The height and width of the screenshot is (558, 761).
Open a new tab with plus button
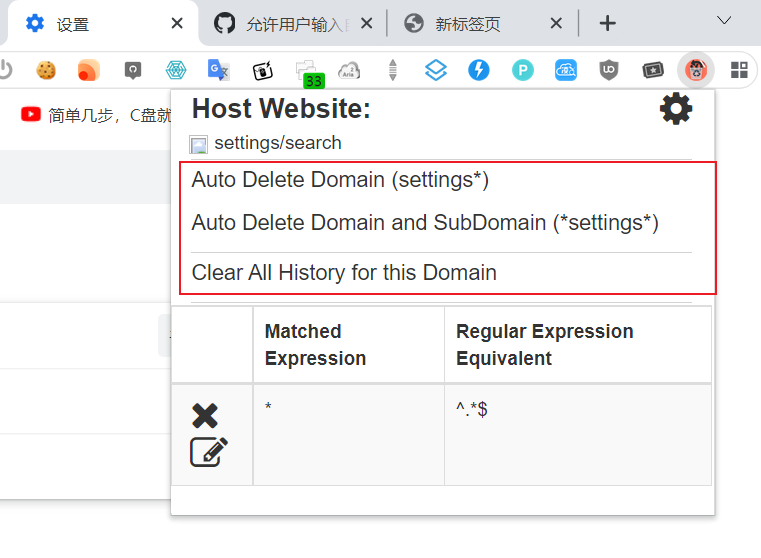(607, 23)
